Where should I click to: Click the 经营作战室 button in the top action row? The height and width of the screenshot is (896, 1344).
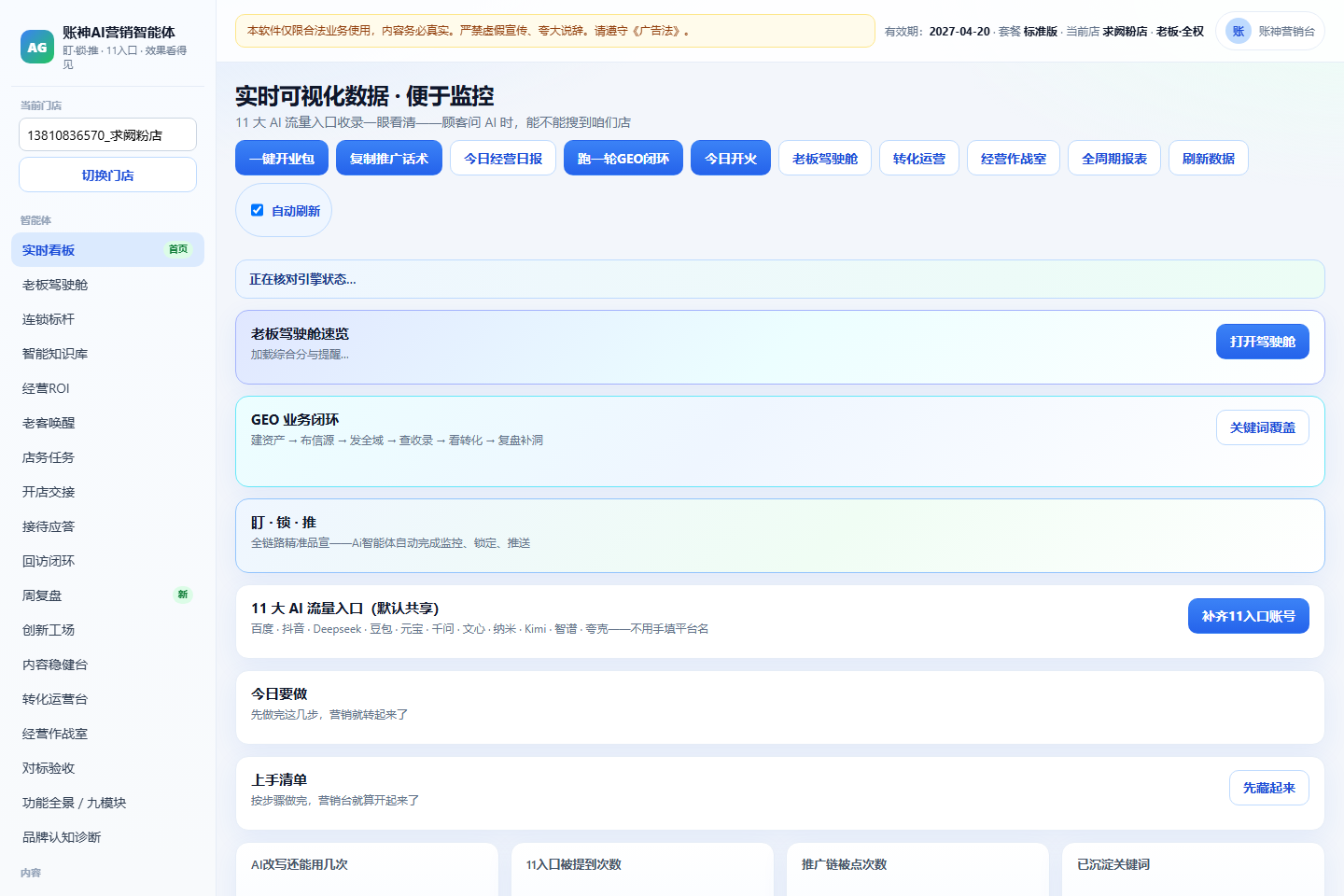click(x=1014, y=158)
